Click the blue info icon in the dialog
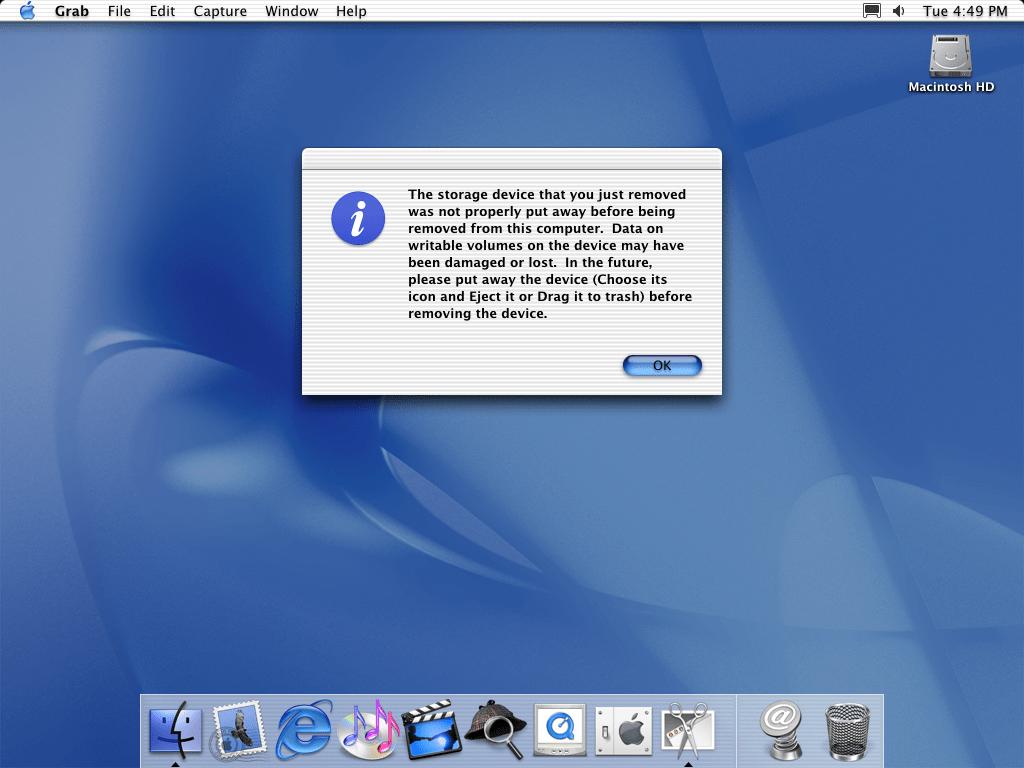The width and height of the screenshot is (1024, 768). click(358, 218)
